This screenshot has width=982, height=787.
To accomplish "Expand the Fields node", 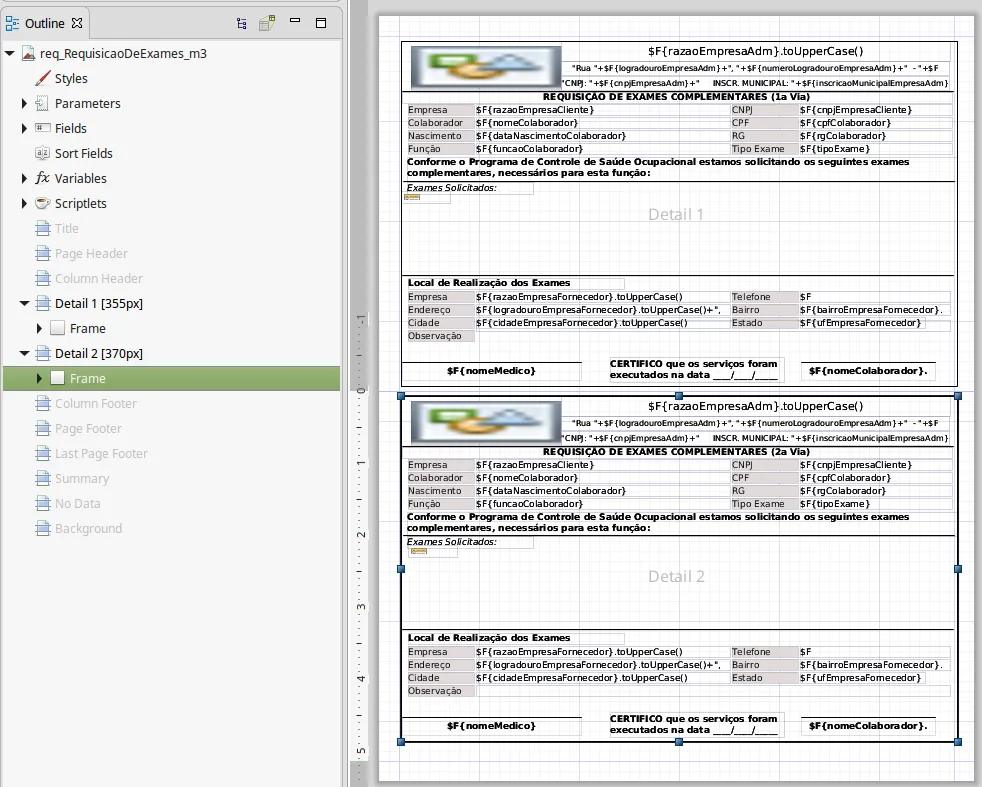I will click(x=24, y=128).
